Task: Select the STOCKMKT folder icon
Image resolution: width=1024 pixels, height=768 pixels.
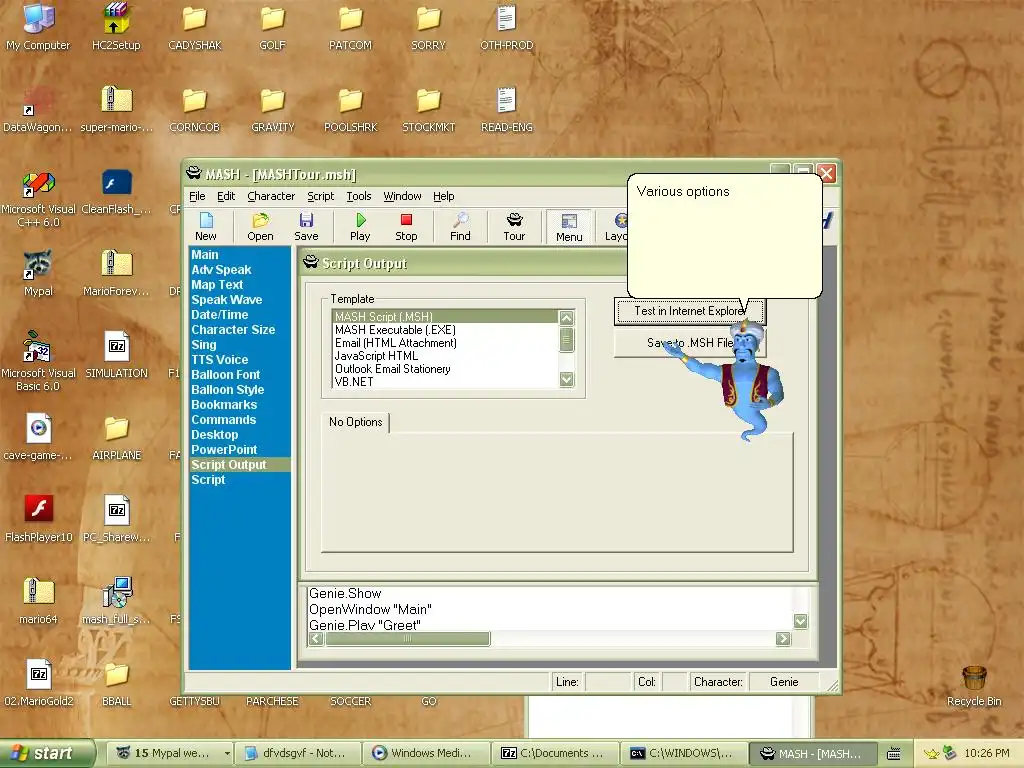Action: click(428, 110)
